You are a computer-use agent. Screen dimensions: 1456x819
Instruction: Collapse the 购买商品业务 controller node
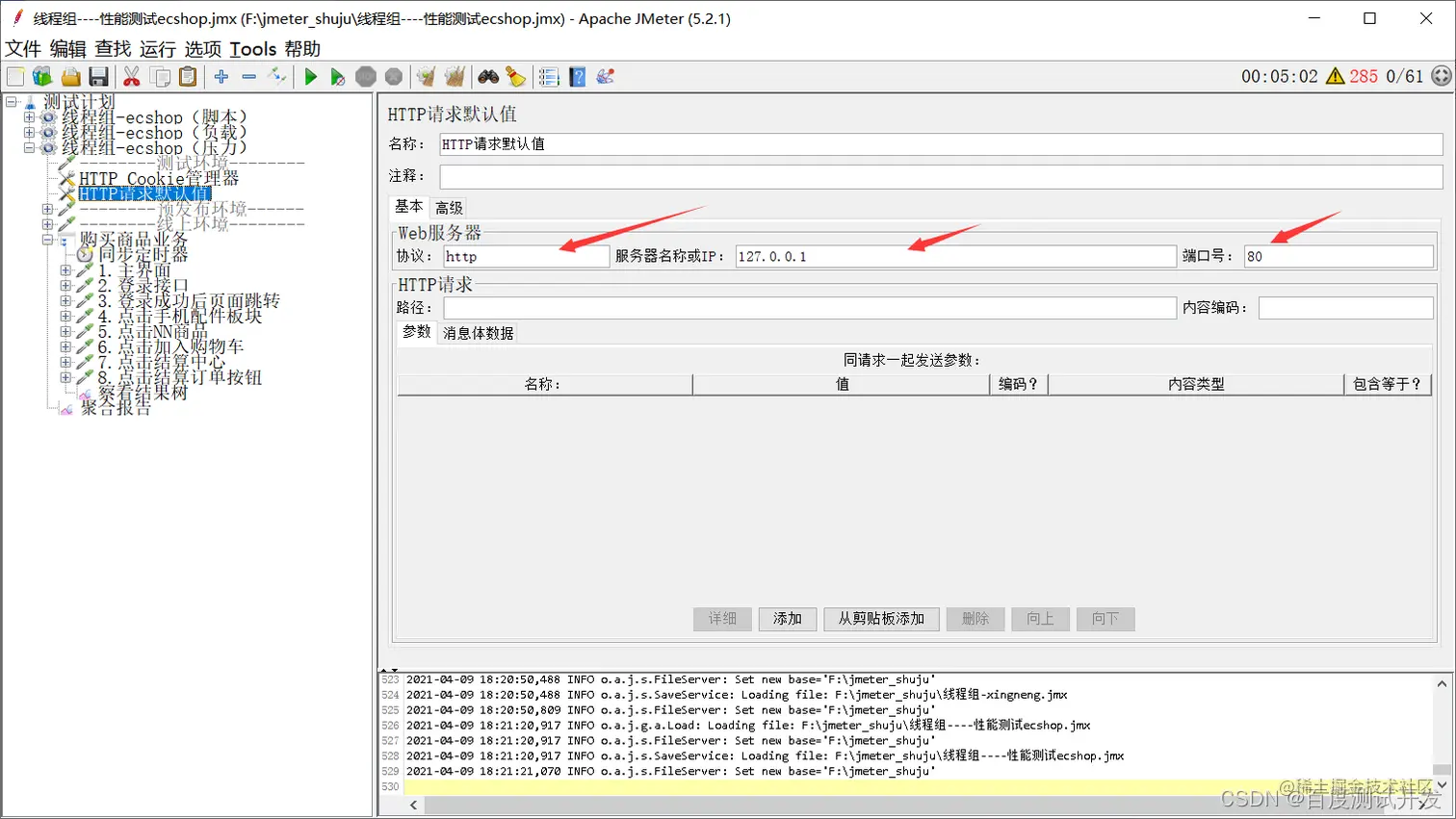click(47, 240)
